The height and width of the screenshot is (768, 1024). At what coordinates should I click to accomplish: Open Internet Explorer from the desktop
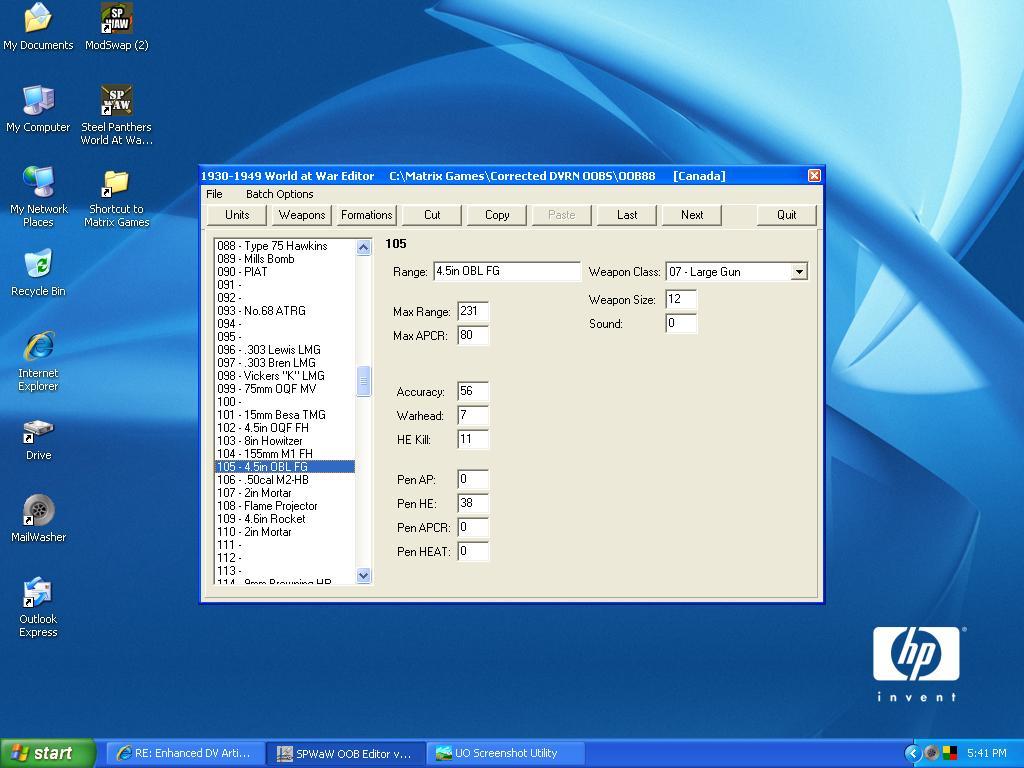pyautogui.click(x=38, y=347)
